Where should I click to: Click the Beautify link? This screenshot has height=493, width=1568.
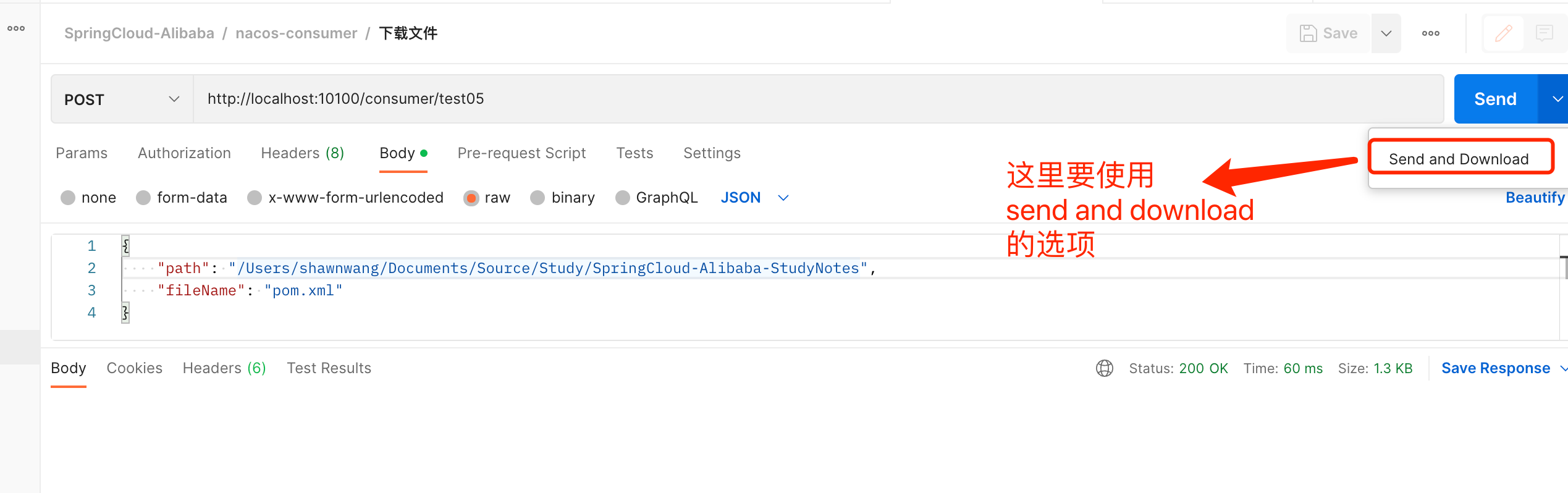1535,198
